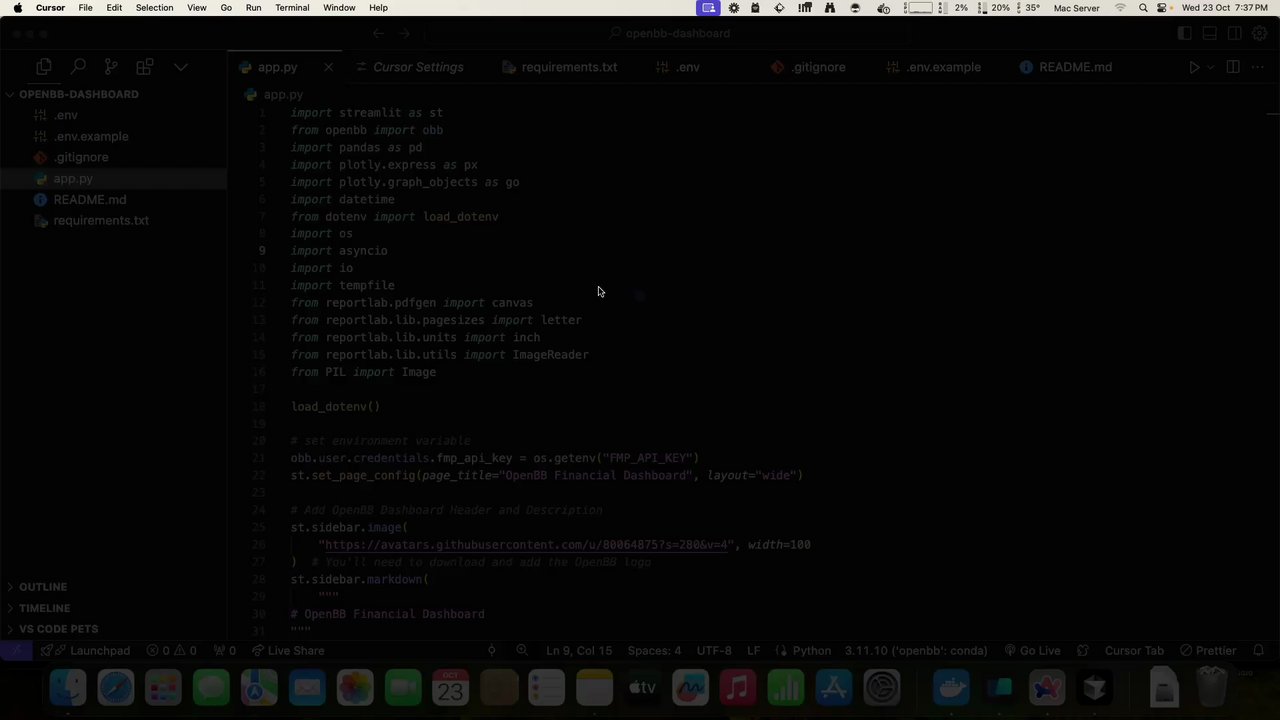Open the Search view icon
The width and height of the screenshot is (1280, 720).
pyautogui.click(x=78, y=67)
